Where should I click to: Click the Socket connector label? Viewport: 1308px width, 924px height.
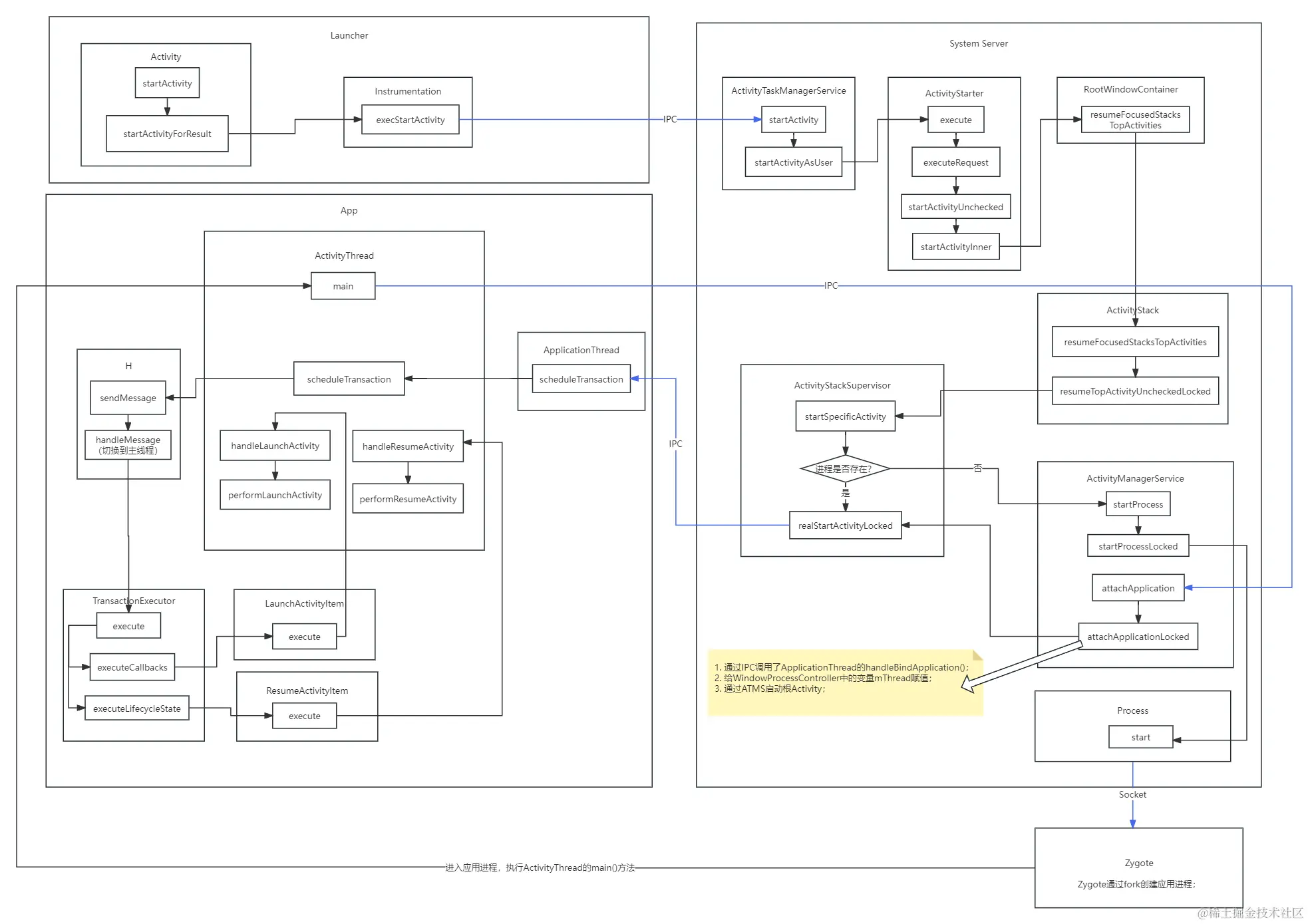tap(1132, 794)
